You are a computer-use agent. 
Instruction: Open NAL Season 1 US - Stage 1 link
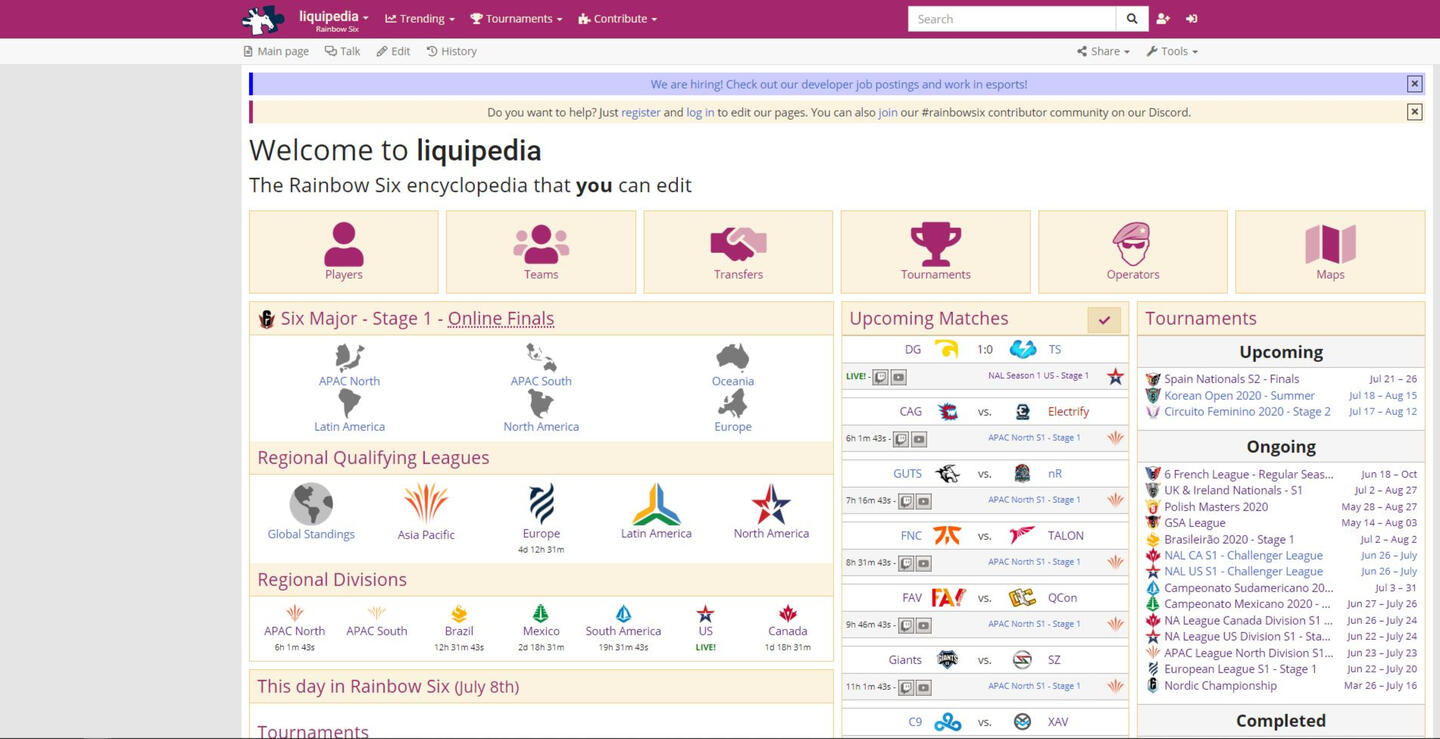(1038, 376)
